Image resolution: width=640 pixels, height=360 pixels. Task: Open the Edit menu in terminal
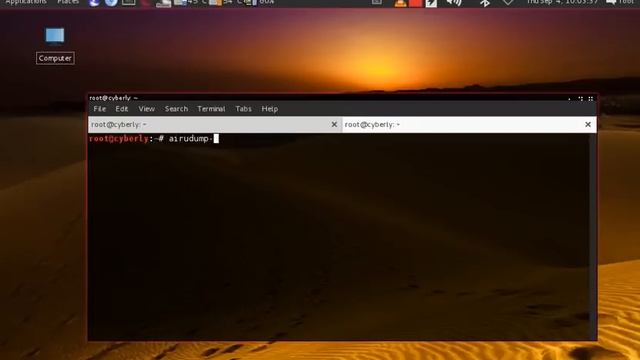pos(122,109)
